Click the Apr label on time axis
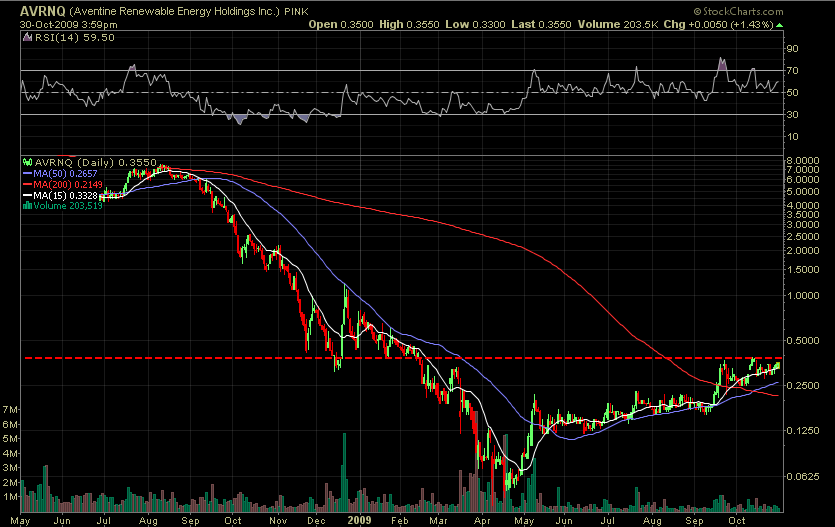835x527 pixels. click(482, 521)
